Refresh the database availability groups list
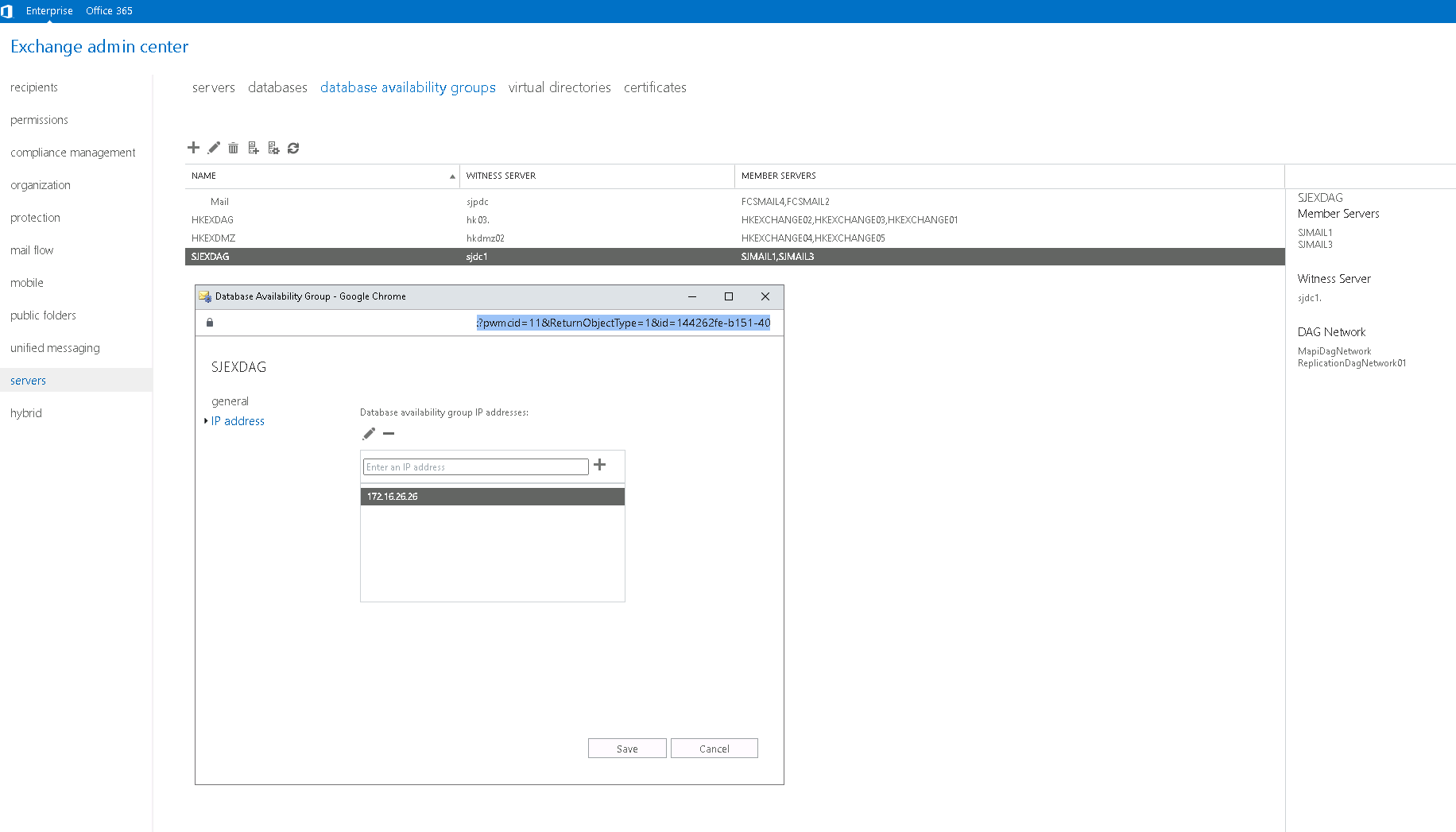This screenshot has height=832, width=1456. tap(293, 148)
